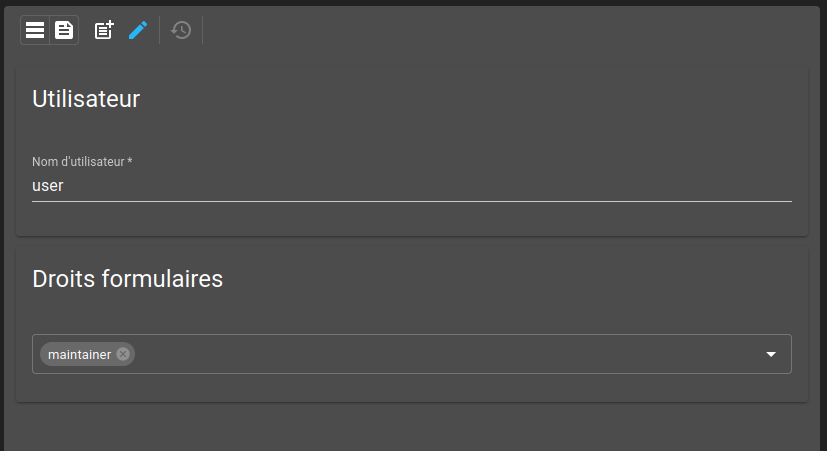Expand the Droits formulaires dropdown arrow

pyautogui.click(x=771, y=354)
